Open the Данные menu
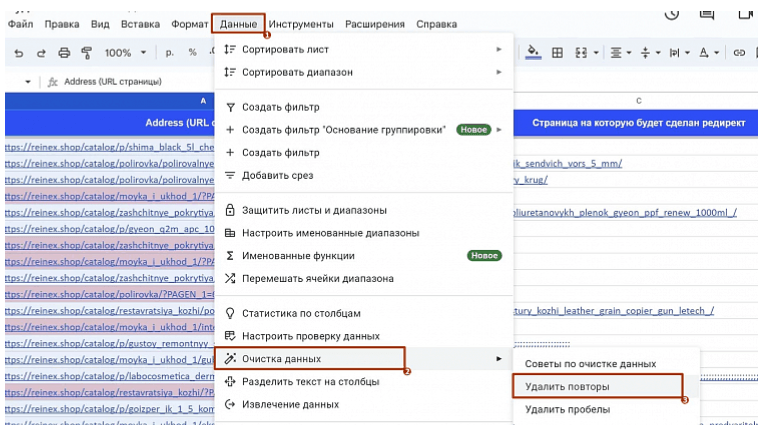The height and width of the screenshot is (435, 769). click(238, 23)
